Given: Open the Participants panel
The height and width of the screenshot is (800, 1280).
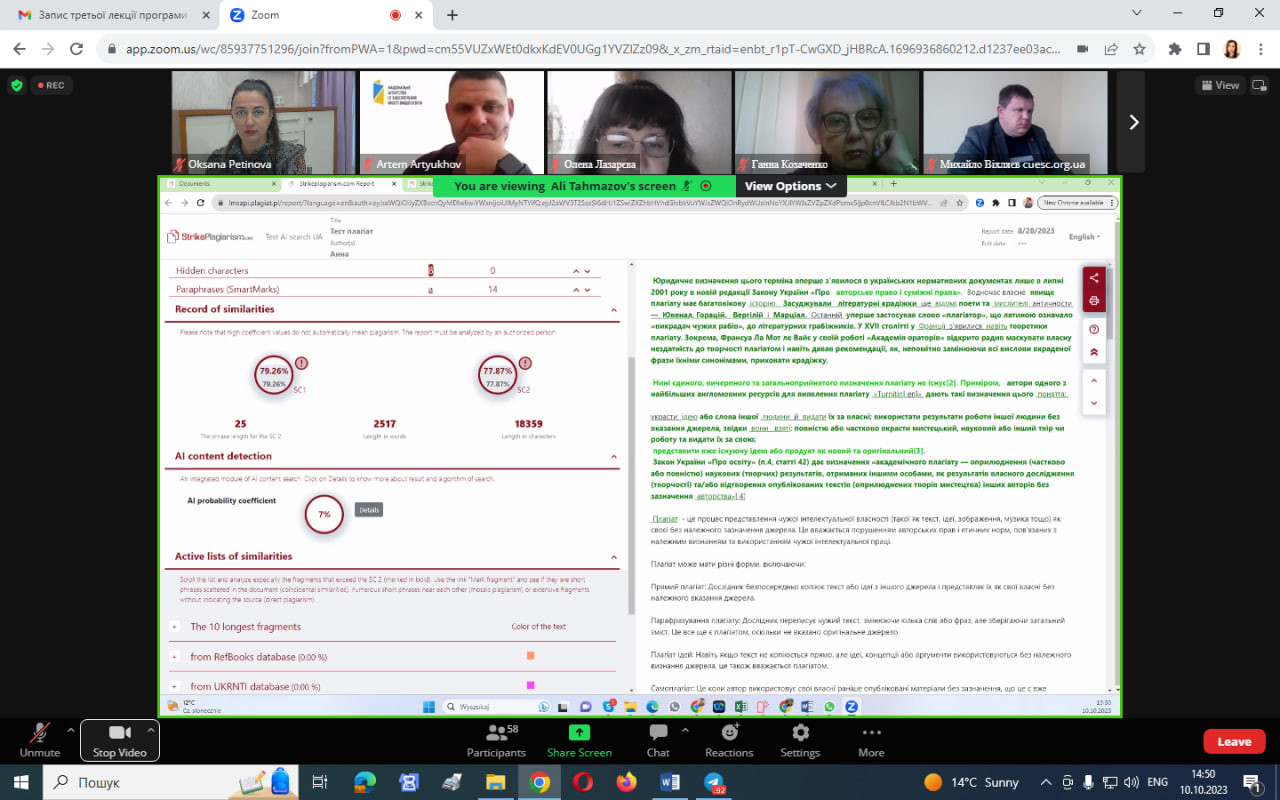Looking at the screenshot, I should pos(496,741).
